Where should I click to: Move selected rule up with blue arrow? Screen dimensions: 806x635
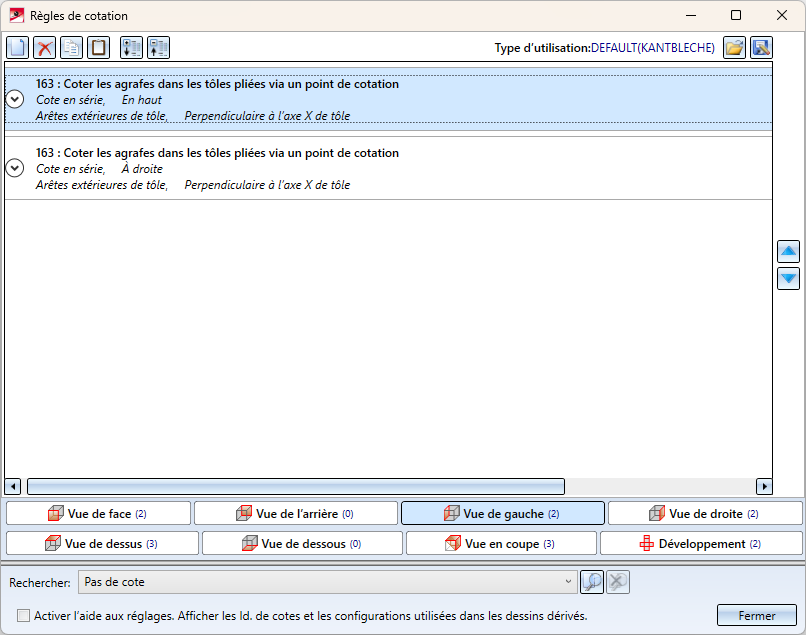789,251
